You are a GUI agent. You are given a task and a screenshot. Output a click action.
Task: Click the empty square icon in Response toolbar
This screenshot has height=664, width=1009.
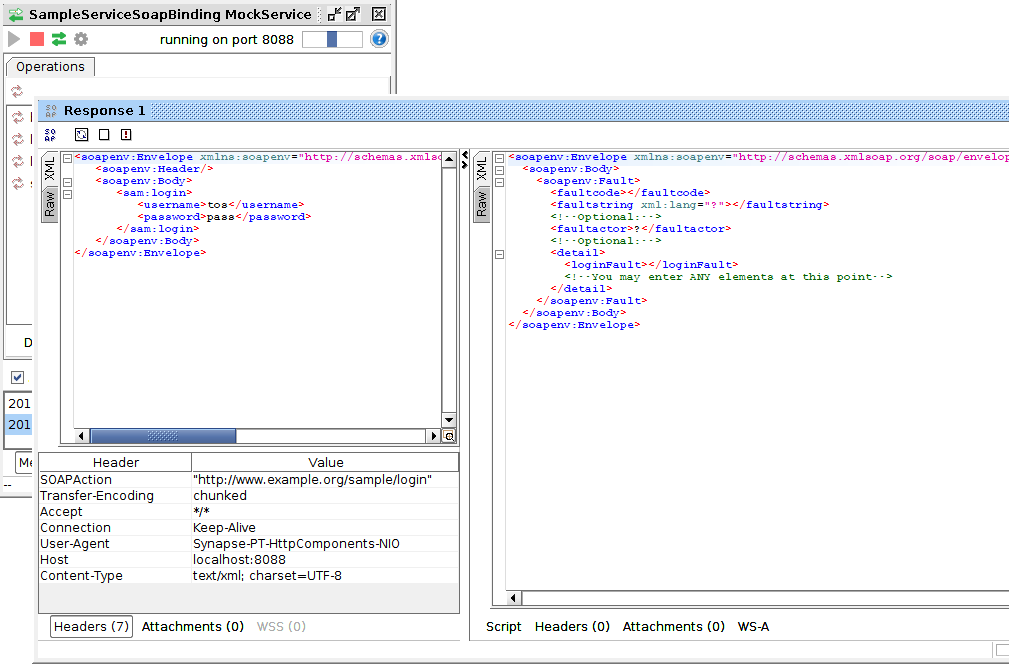pyautogui.click(x=104, y=135)
